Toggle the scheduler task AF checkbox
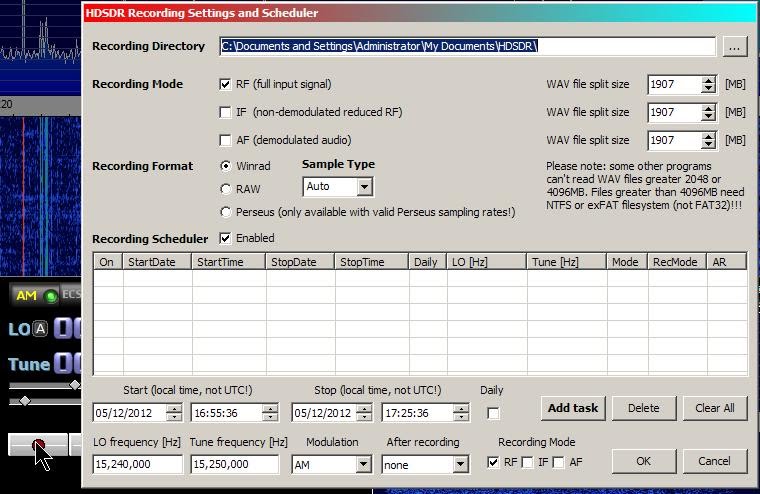Image resolution: width=760 pixels, height=494 pixels. (x=558, y=462)
